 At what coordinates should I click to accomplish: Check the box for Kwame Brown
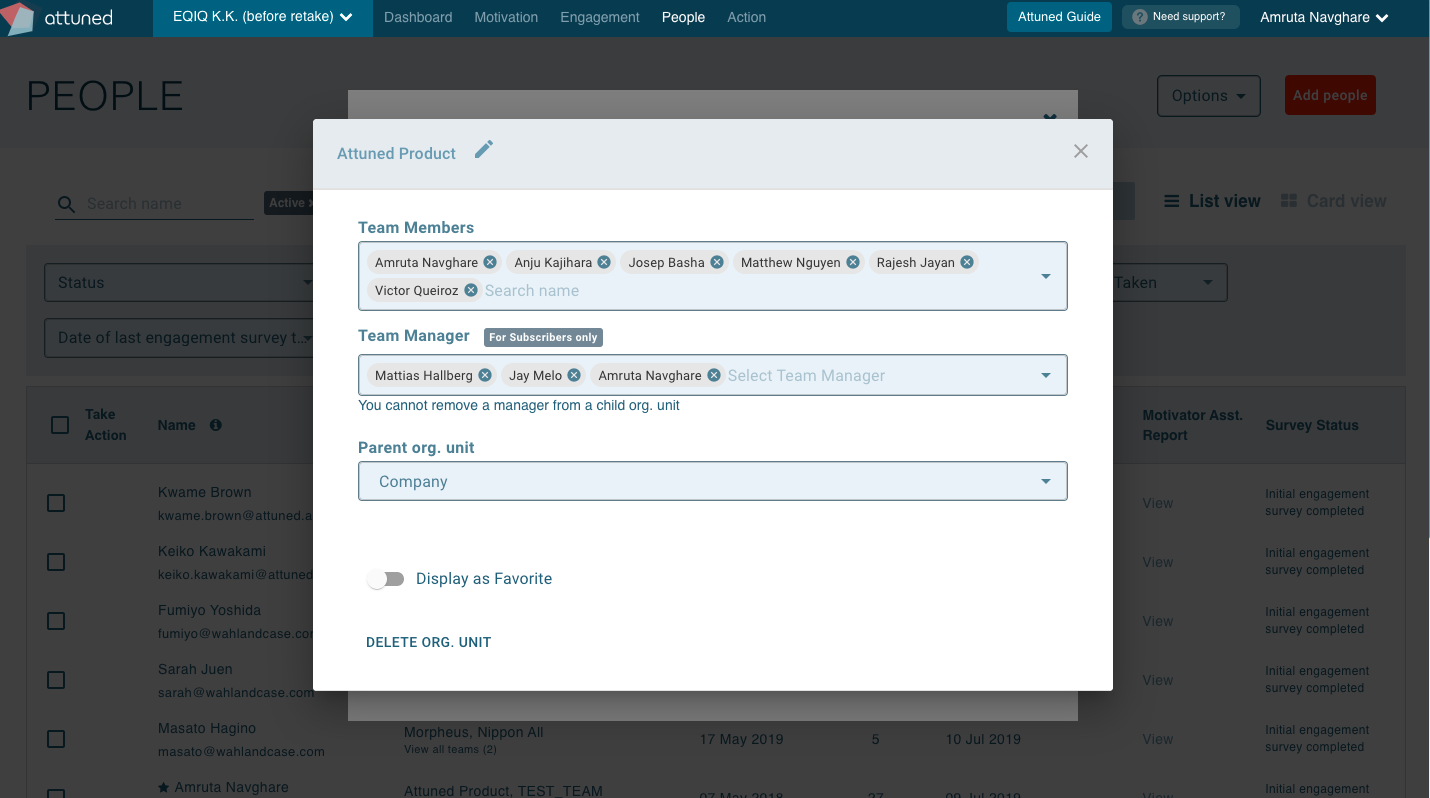point(56,503)
